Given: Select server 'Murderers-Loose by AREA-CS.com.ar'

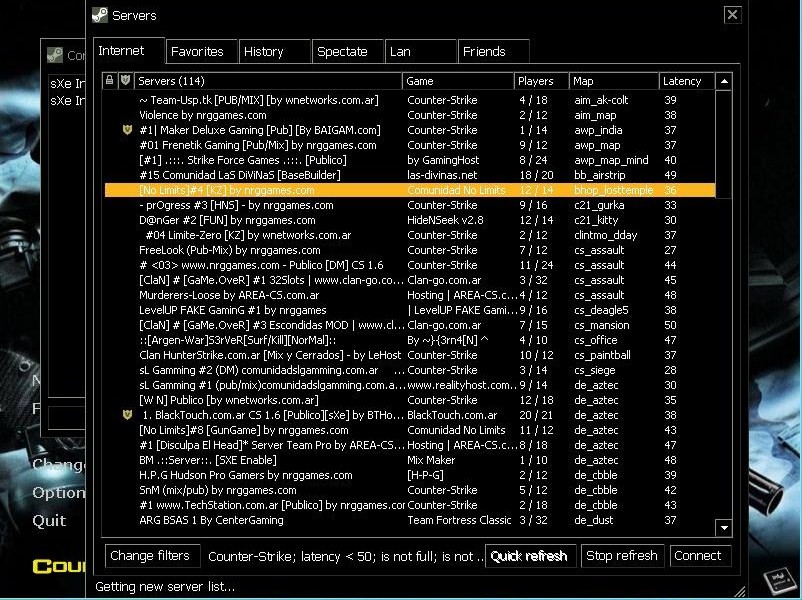Looking at the screenshot, I should 410,295.
